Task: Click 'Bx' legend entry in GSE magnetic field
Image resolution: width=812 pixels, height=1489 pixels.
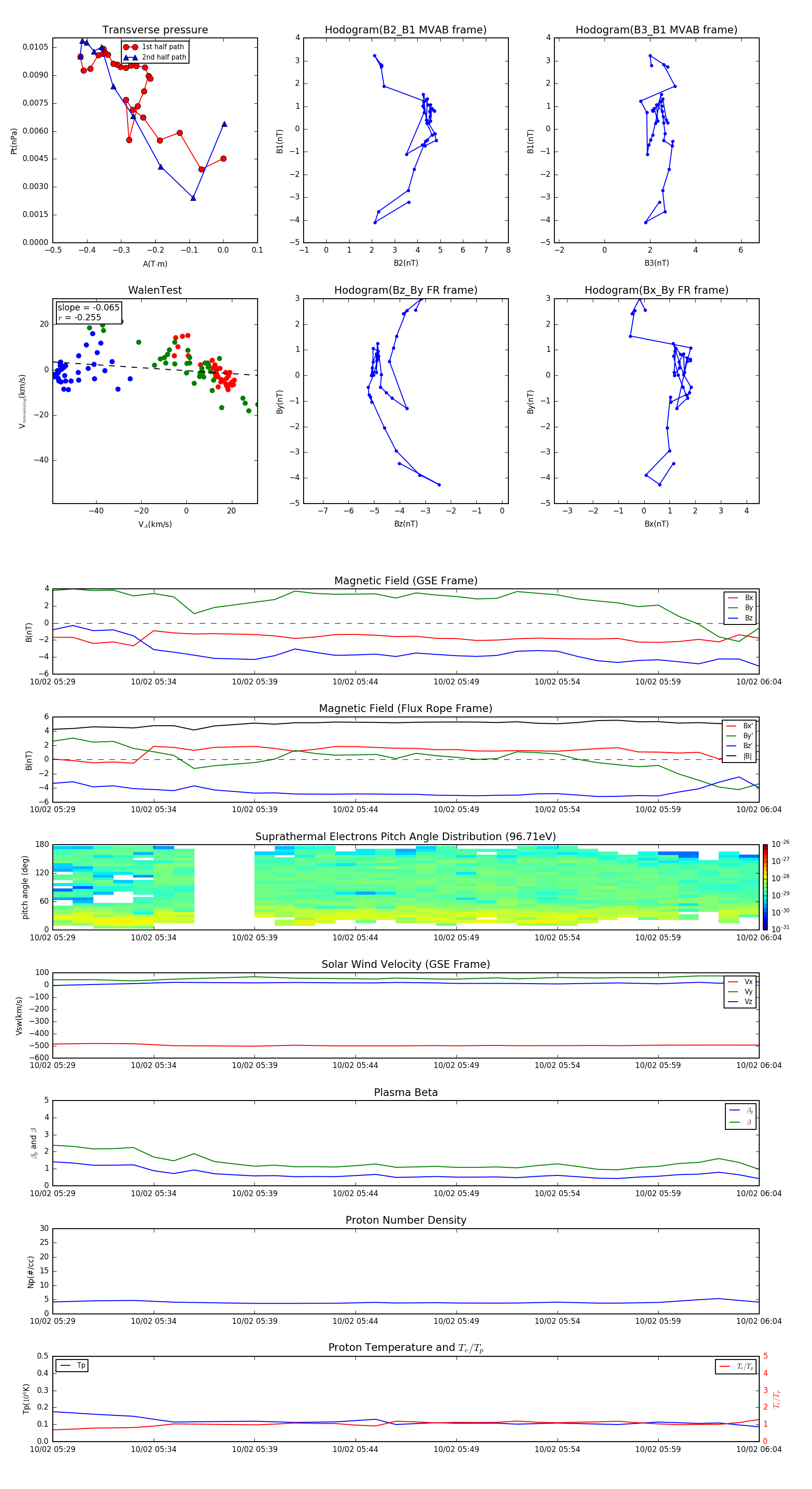Action: [x=741, y=598]
